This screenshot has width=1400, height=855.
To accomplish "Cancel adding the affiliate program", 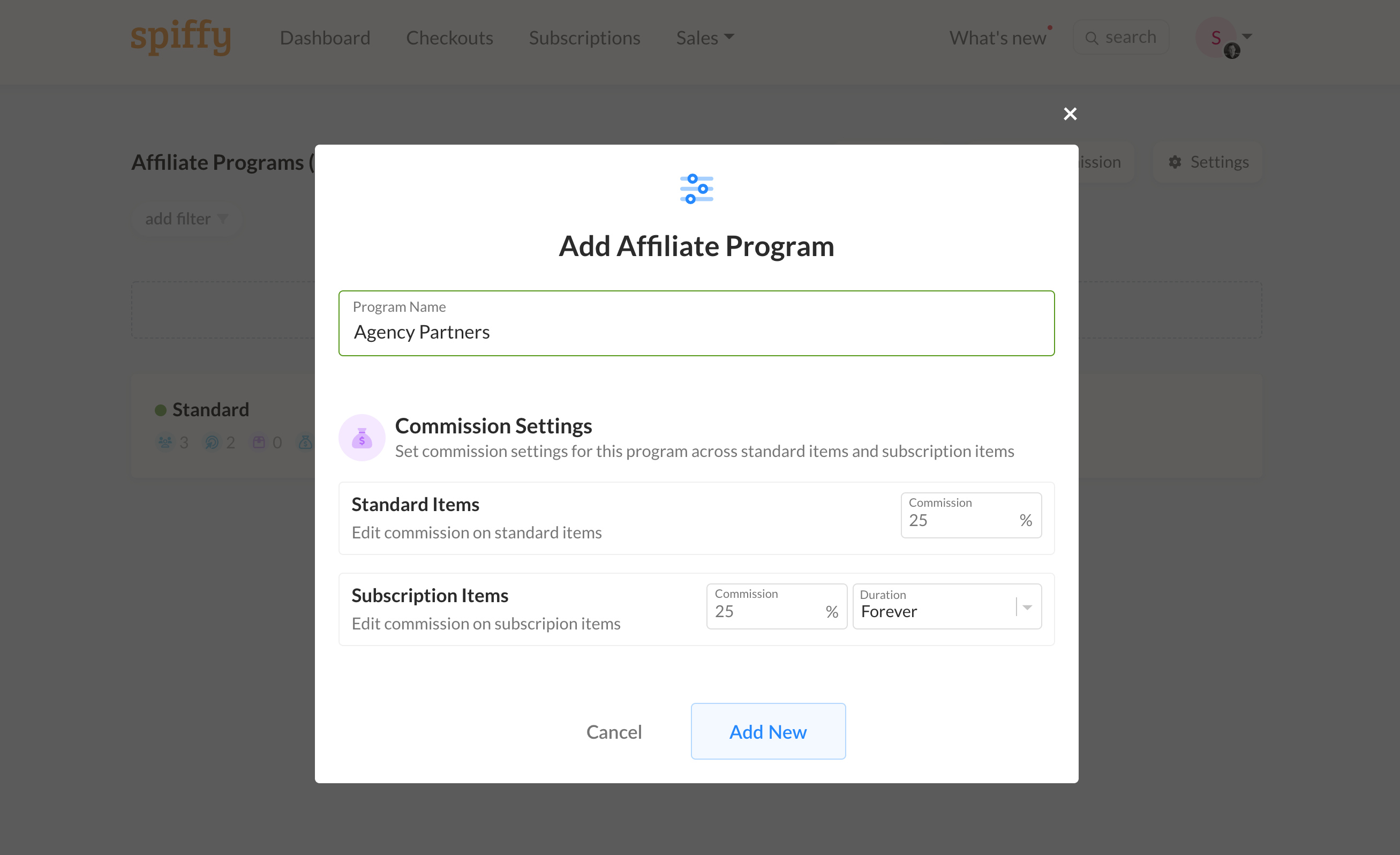I will point(614,731).
